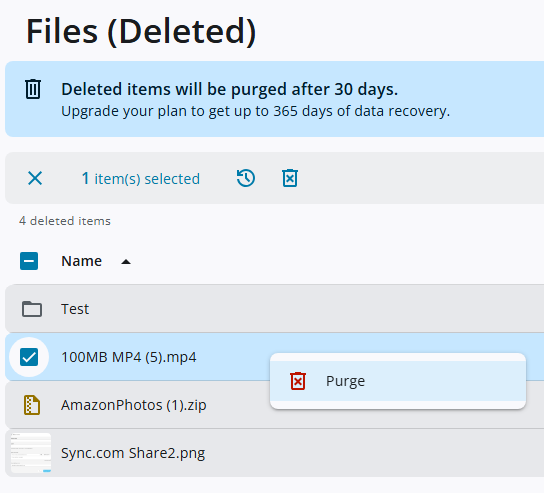Click the Sync.com Share2.png thumbnail preview
544x493 pixels.
[31, 453]
